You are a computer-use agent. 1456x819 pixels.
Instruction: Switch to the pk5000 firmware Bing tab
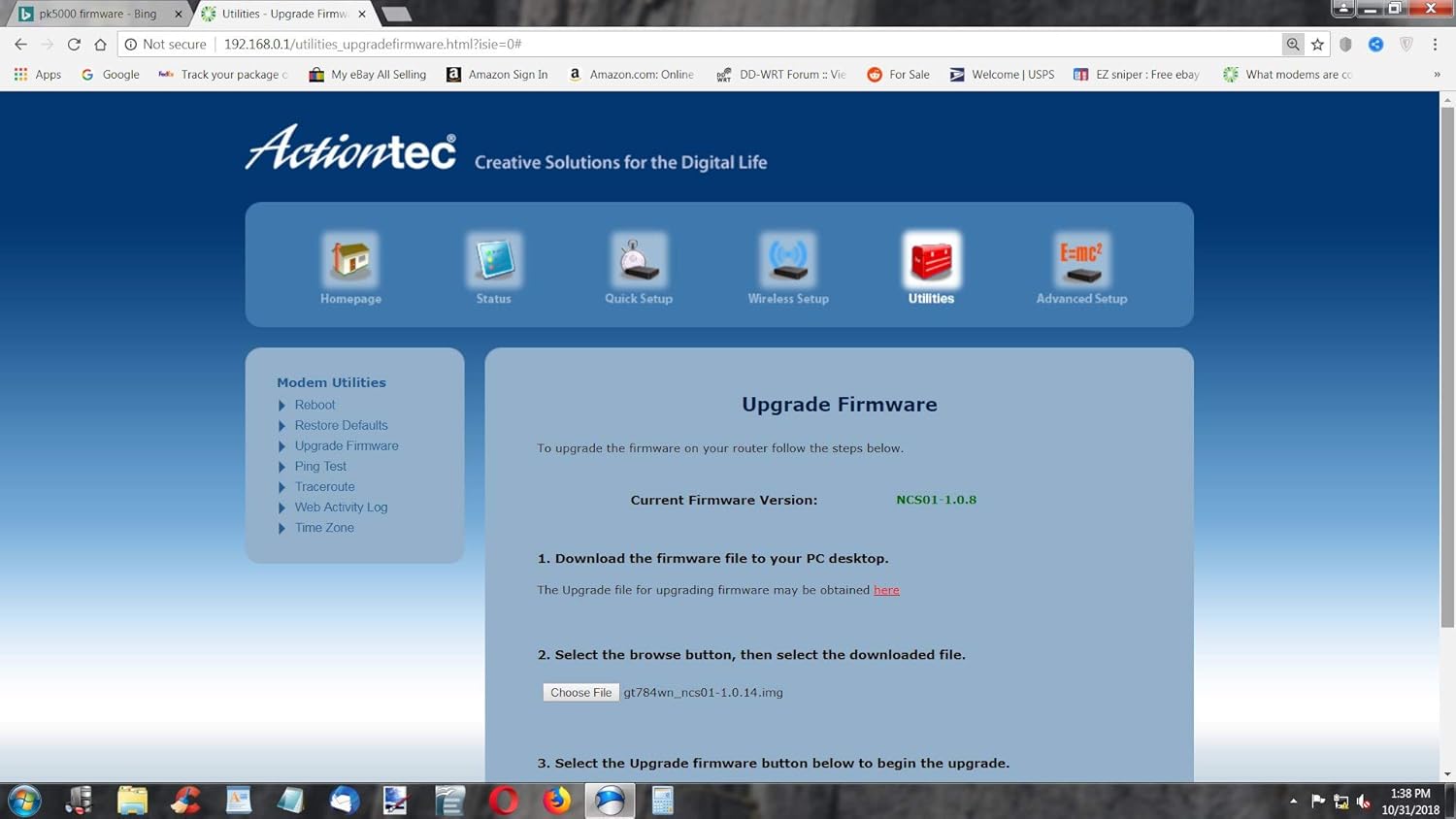96,14
